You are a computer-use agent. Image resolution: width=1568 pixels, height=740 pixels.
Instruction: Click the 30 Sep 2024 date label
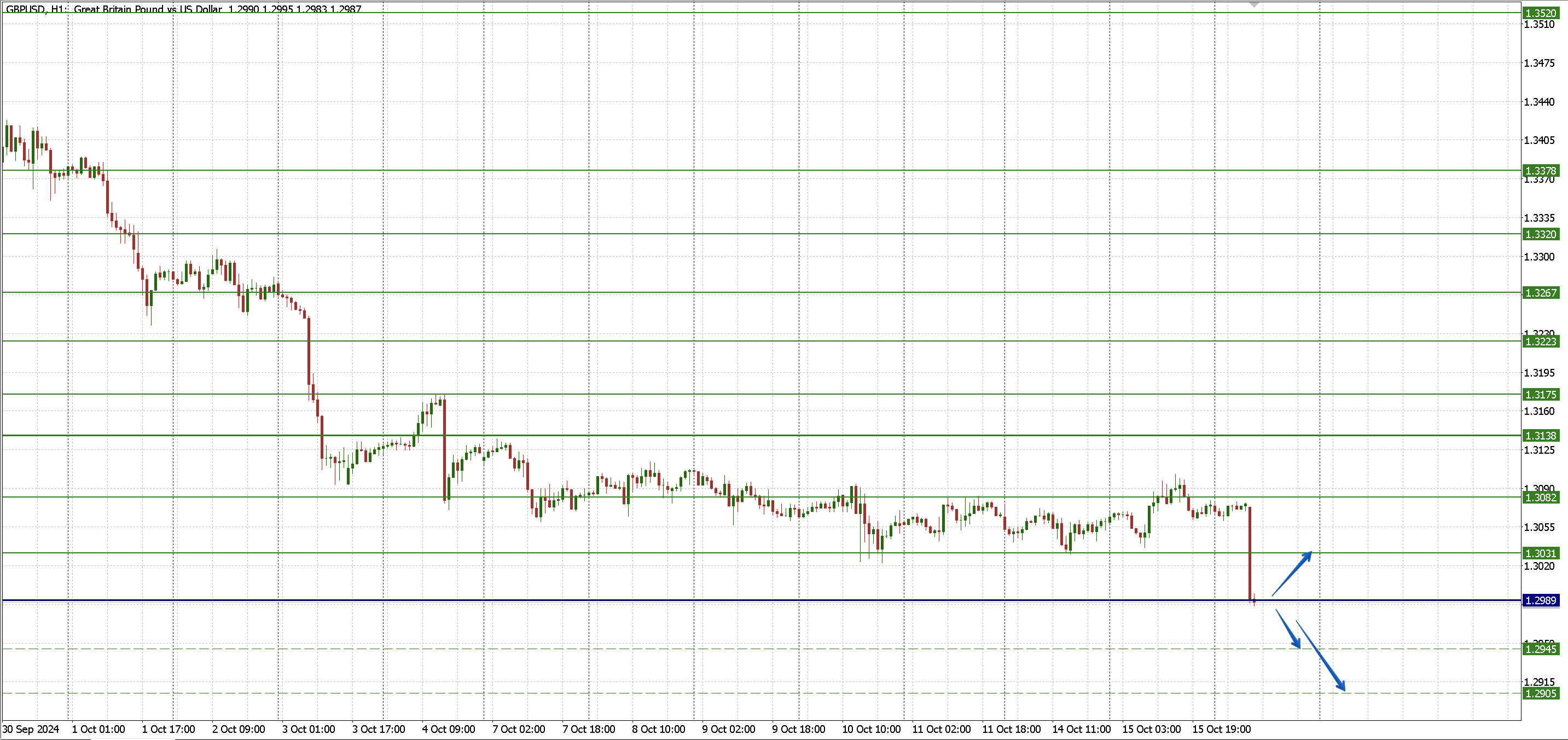pyautogui.click(x=31, y=729)
